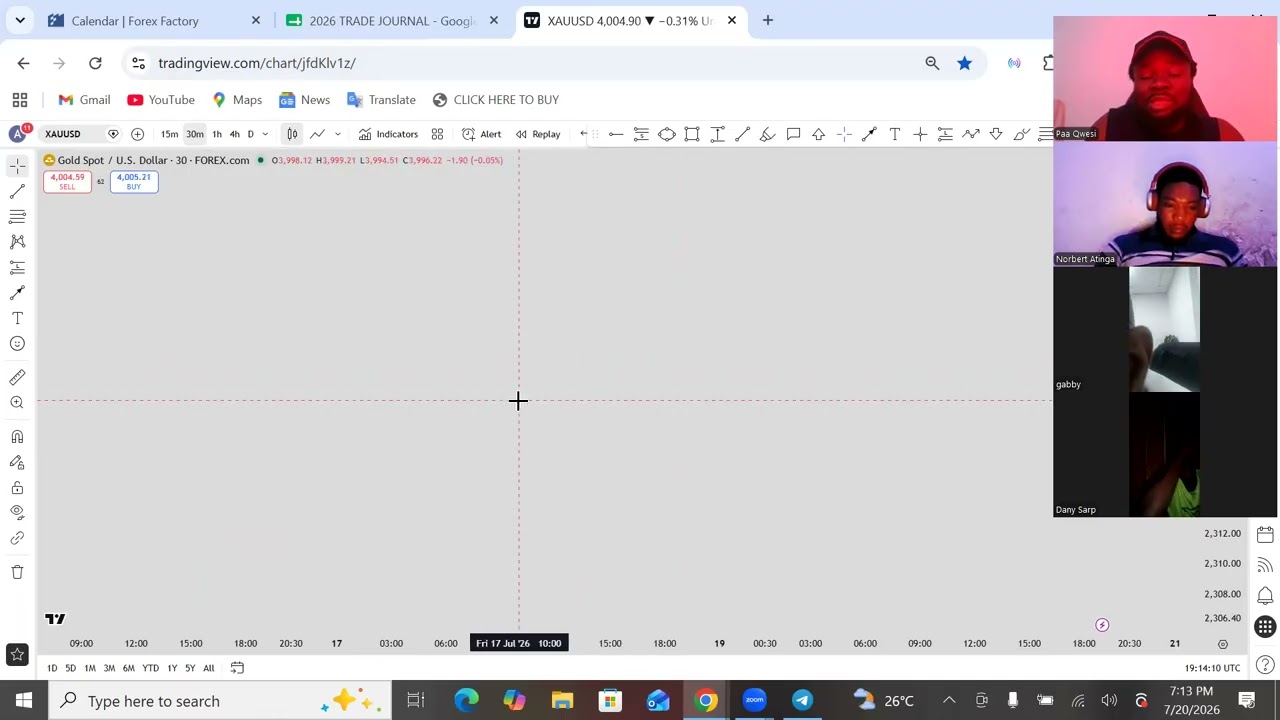
Task: Switch to 2026 TRADE JOURNAL browser tab
Action: [391, 20]
